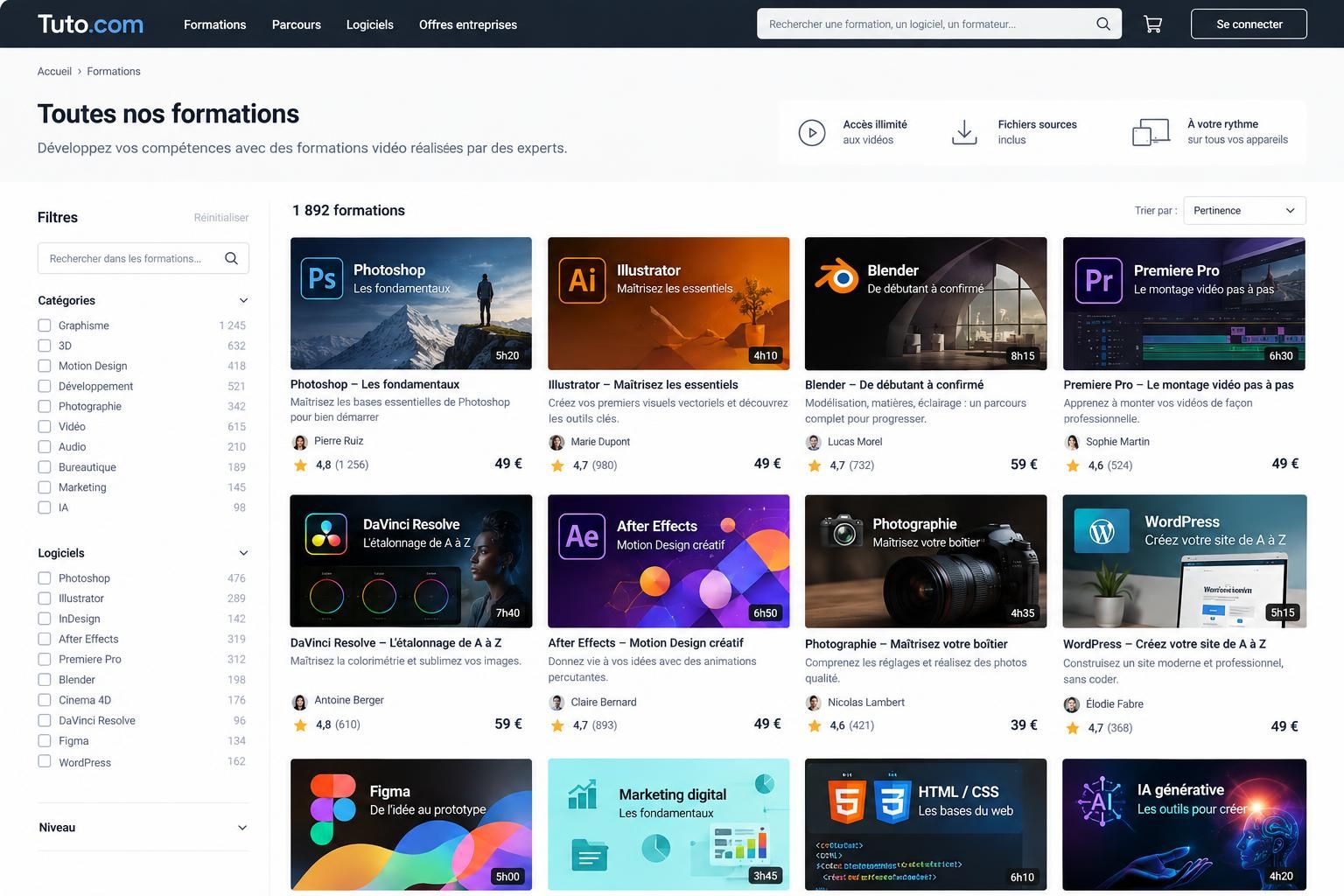Image resolution: width=1344 pixels, height=896 pixels.
Task: Check the DaVinci Resolve software filter
Action: tap(45, 720)
